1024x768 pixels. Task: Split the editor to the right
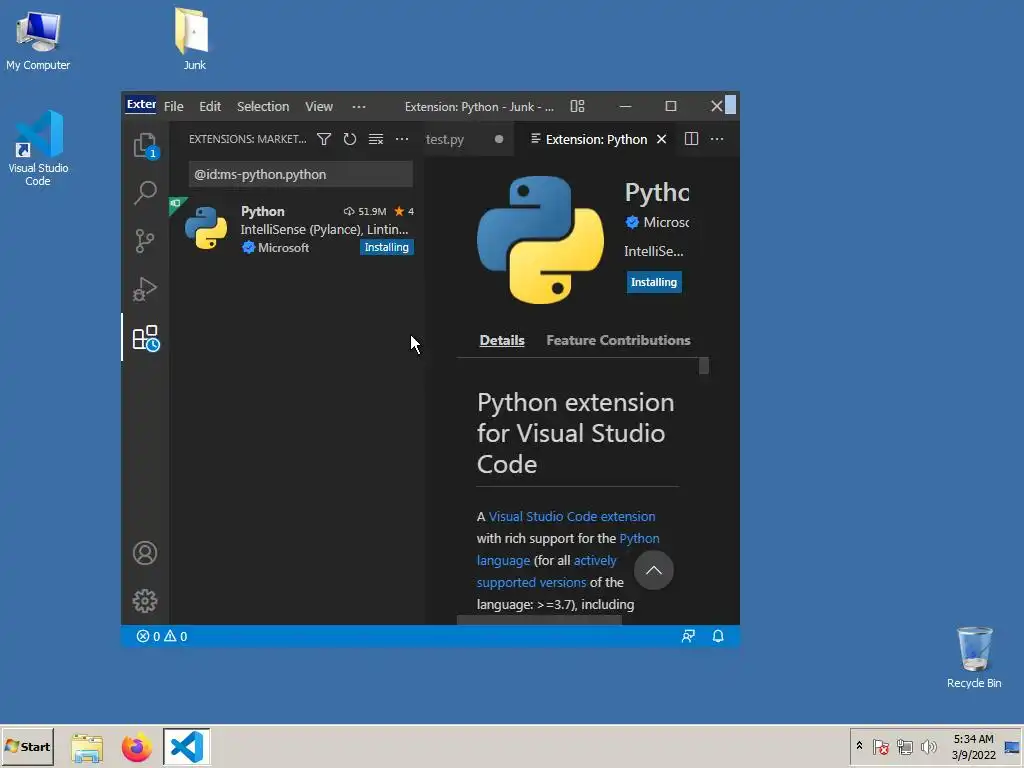(x=691, y=139)
